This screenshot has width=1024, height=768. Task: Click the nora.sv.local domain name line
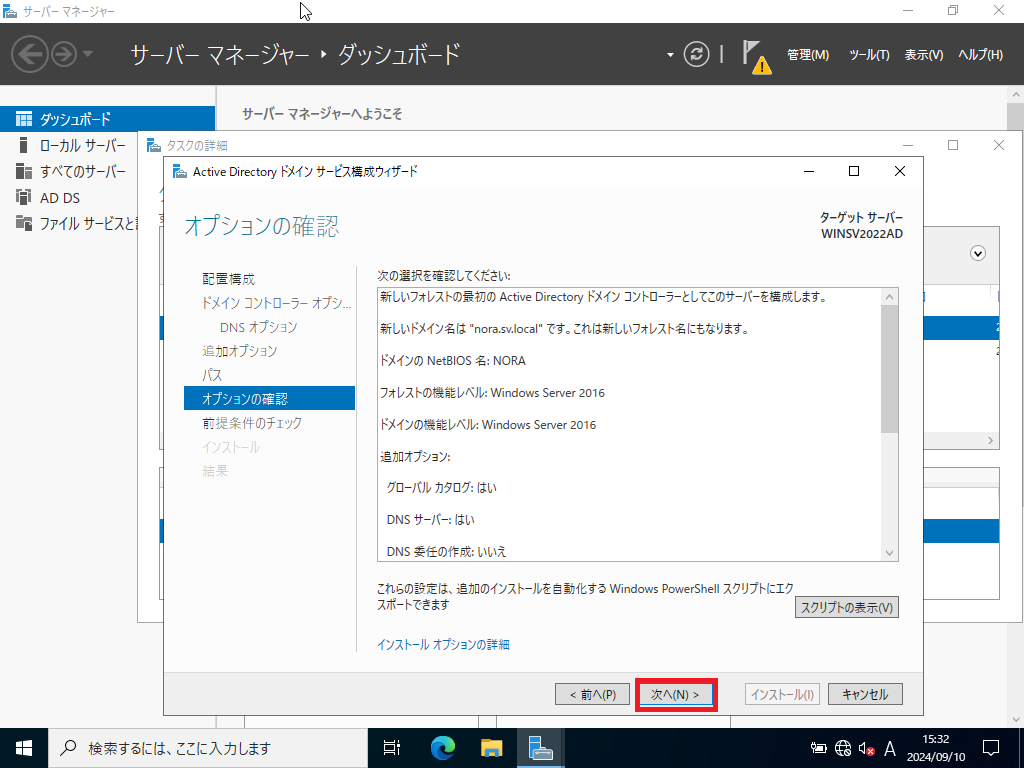pos(564,328)
